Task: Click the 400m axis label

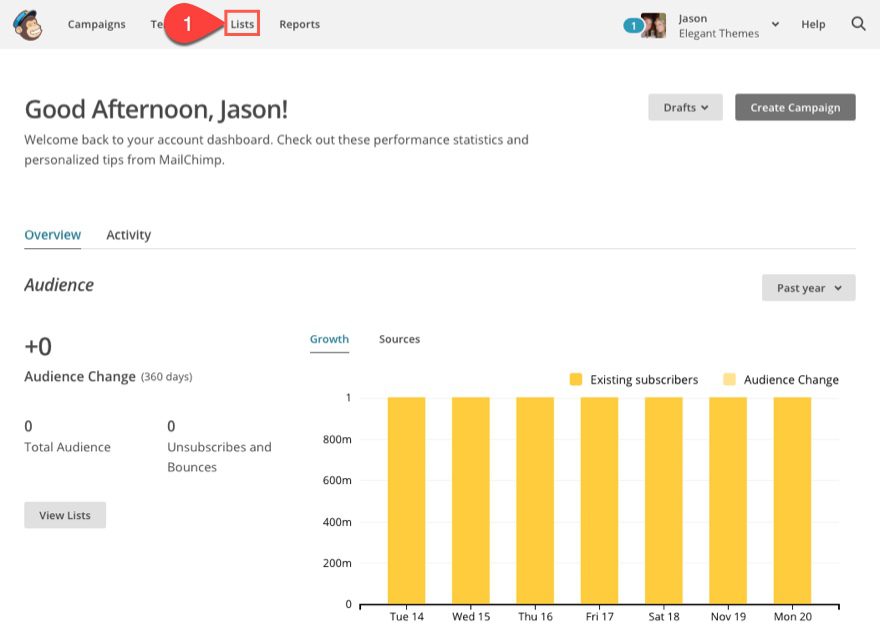Action: [337, 522]
